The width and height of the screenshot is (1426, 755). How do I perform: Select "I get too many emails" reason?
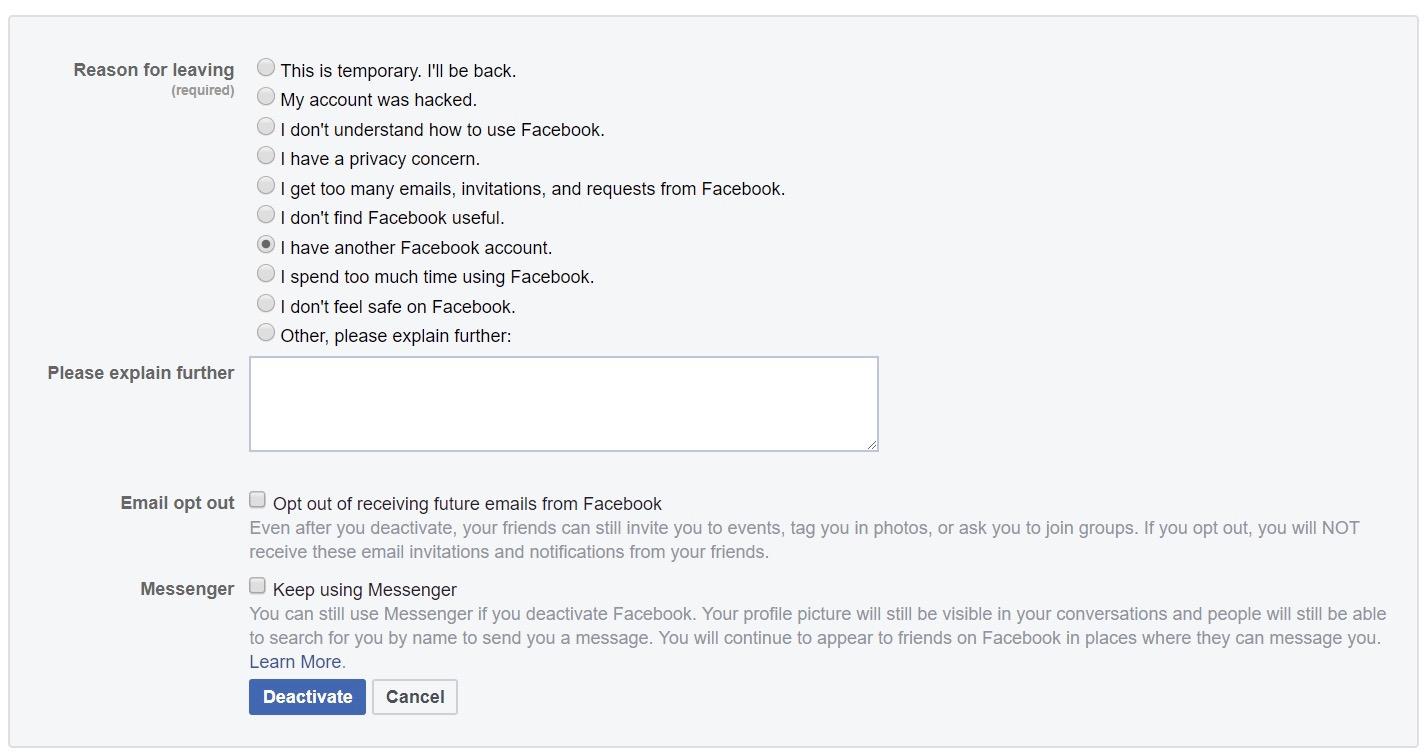tap(266, 186)
